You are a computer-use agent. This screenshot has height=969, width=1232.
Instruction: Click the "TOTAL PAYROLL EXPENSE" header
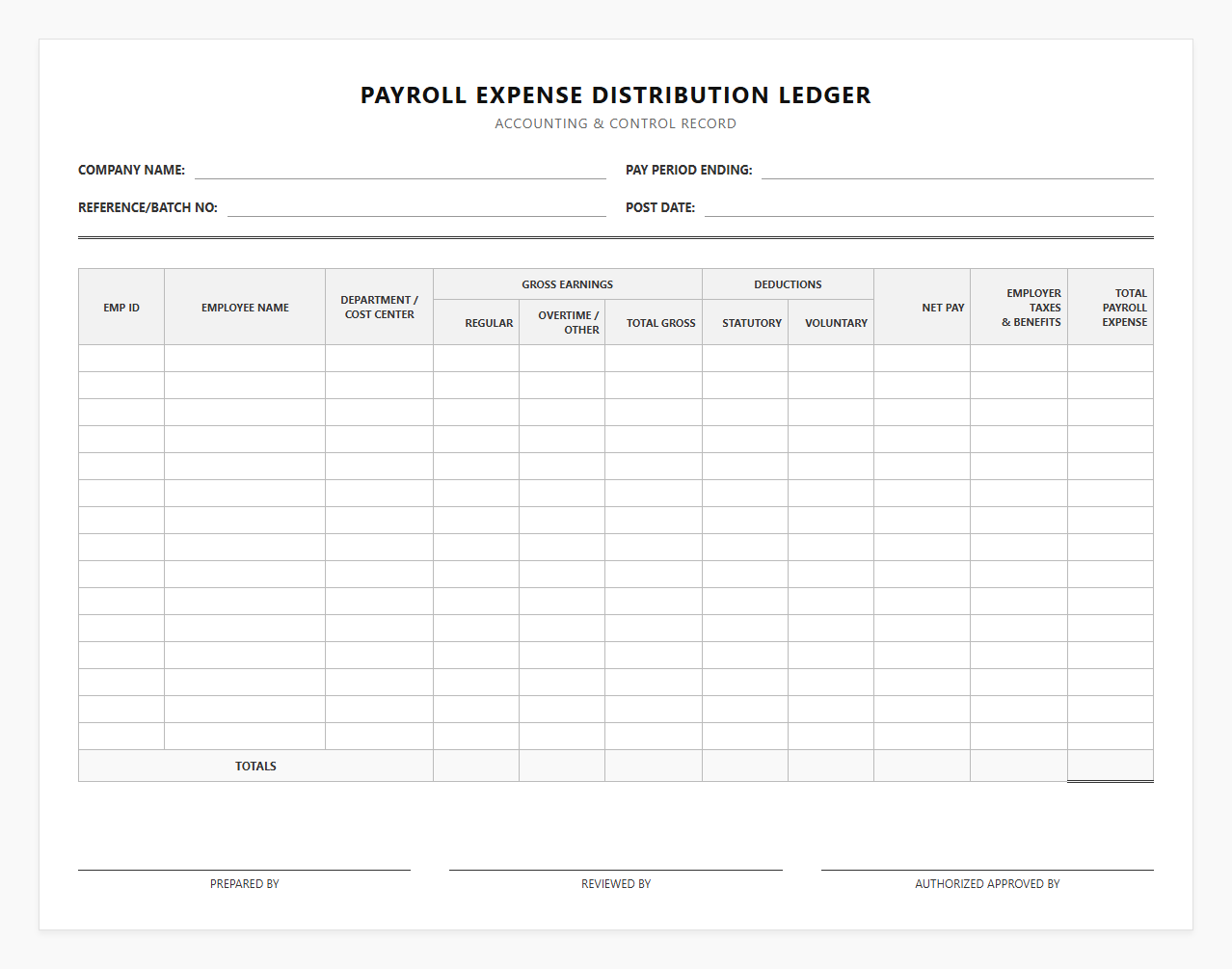point(1111,308)
